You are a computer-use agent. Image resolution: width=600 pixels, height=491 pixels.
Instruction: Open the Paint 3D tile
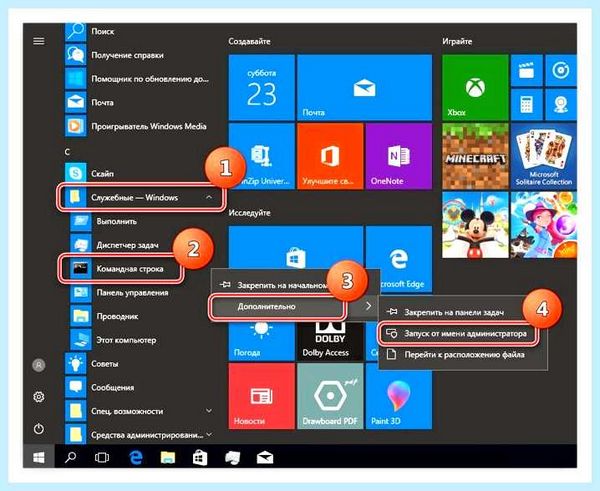tap(399, 396)
